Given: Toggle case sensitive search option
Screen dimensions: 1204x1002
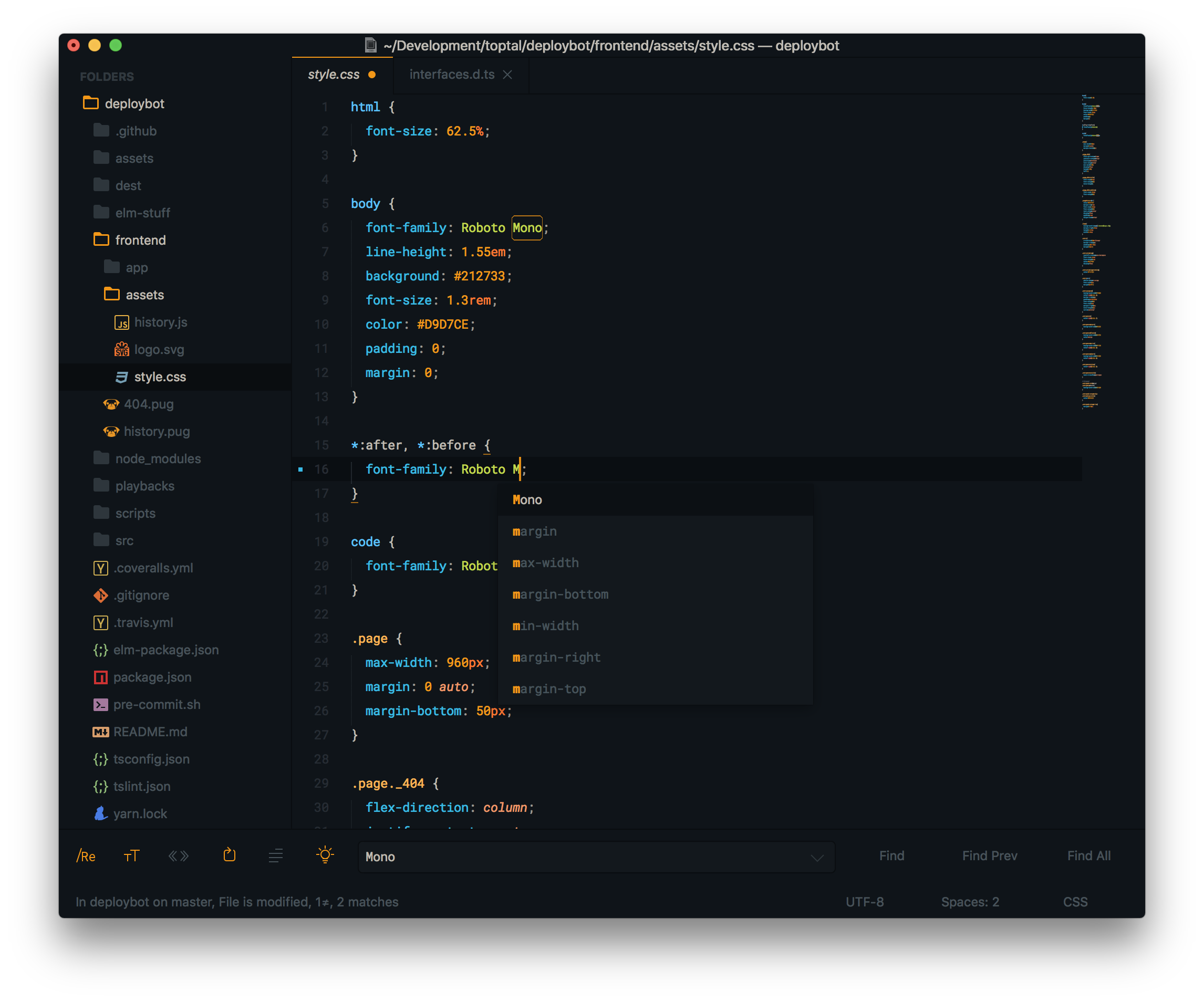Looking at the screenshot, I should click(x=131, y=856).
